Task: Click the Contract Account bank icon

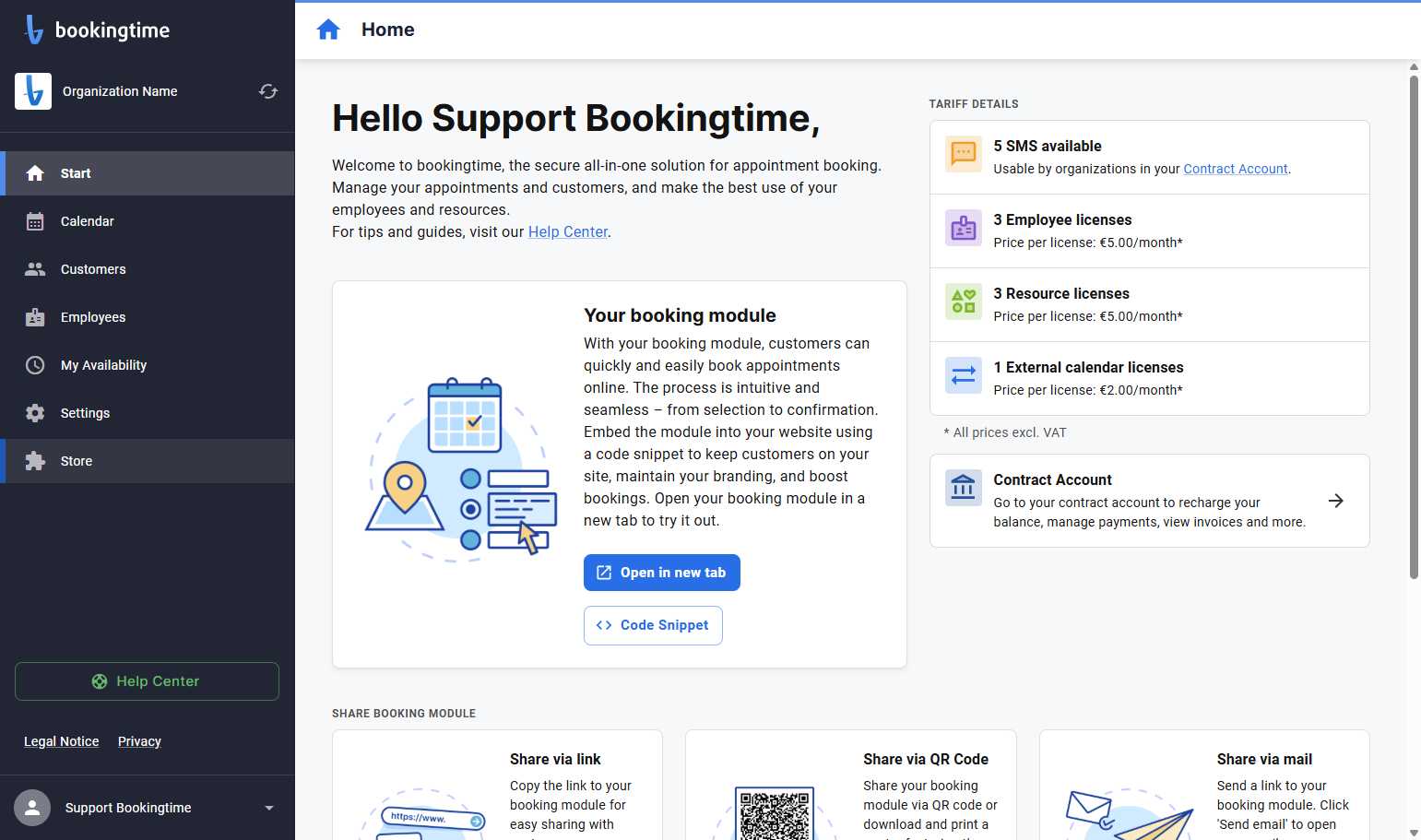Action: (x=964, y=488)
